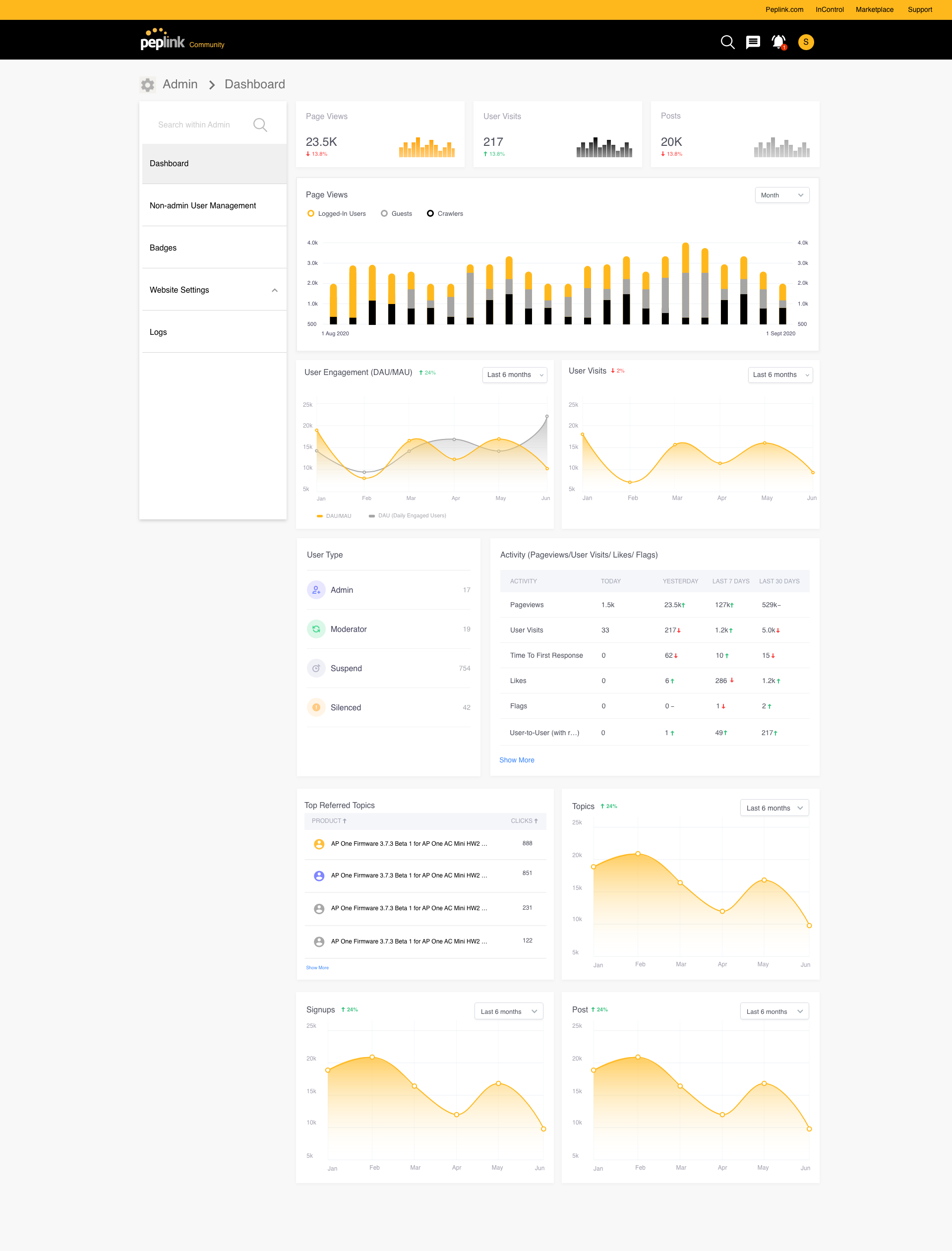Click the Admin gear icon in breadcrumb
Screen dimensions: 952x1251
coord(148,84)
